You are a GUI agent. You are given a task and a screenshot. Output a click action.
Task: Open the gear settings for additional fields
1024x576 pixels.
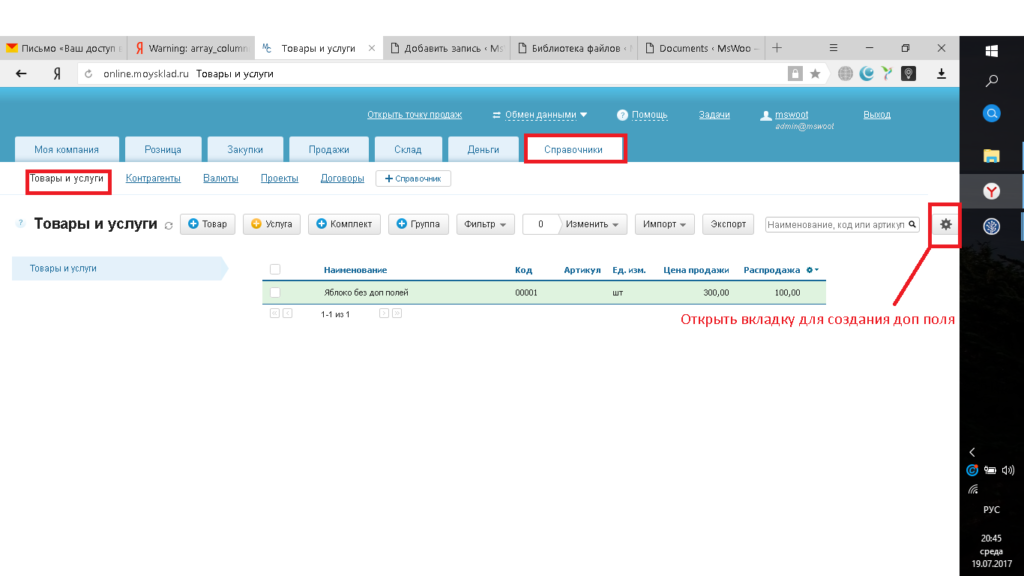946,225
